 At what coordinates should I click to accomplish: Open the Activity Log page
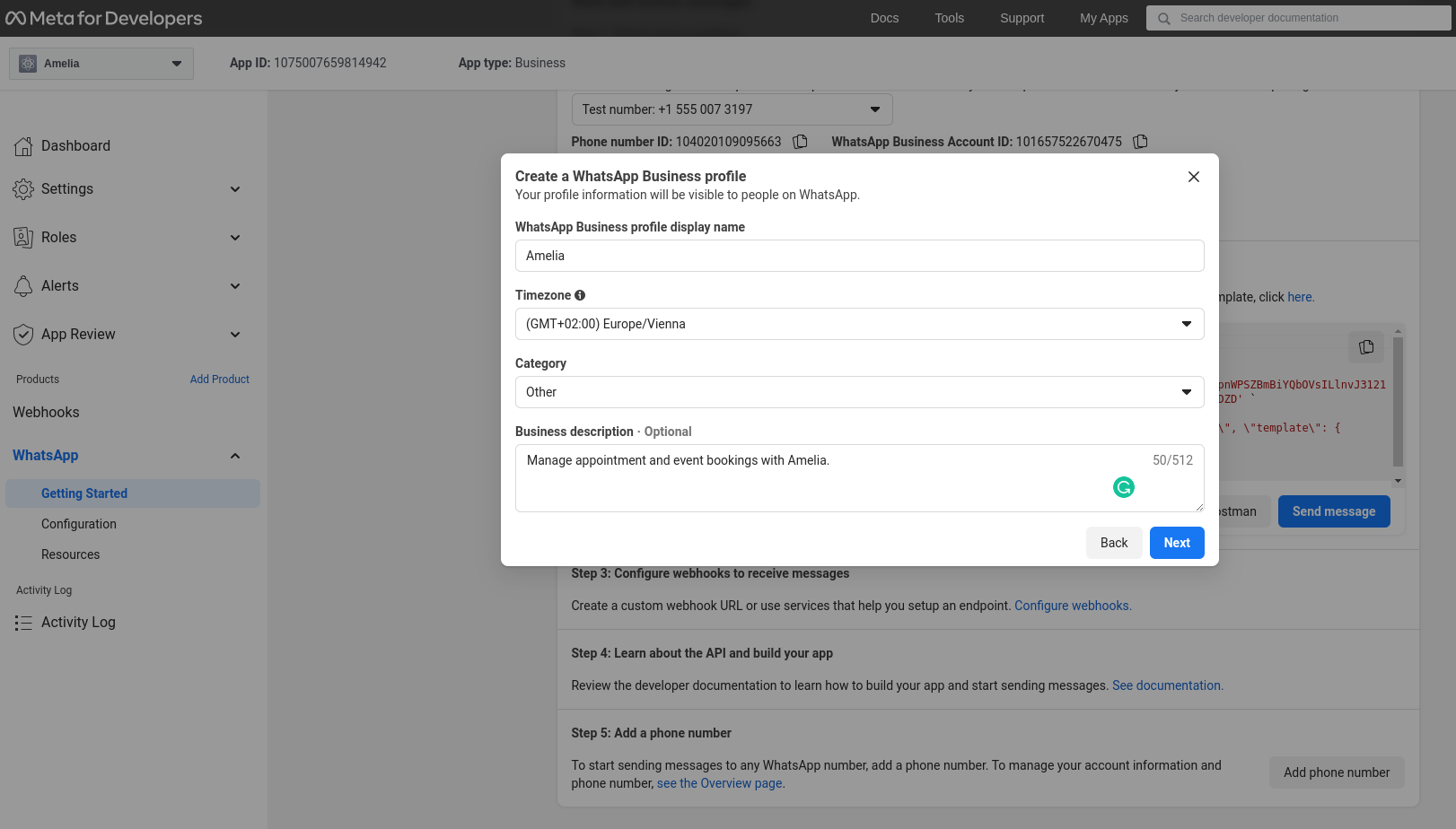pyautogui.click(x=78, y=623)
